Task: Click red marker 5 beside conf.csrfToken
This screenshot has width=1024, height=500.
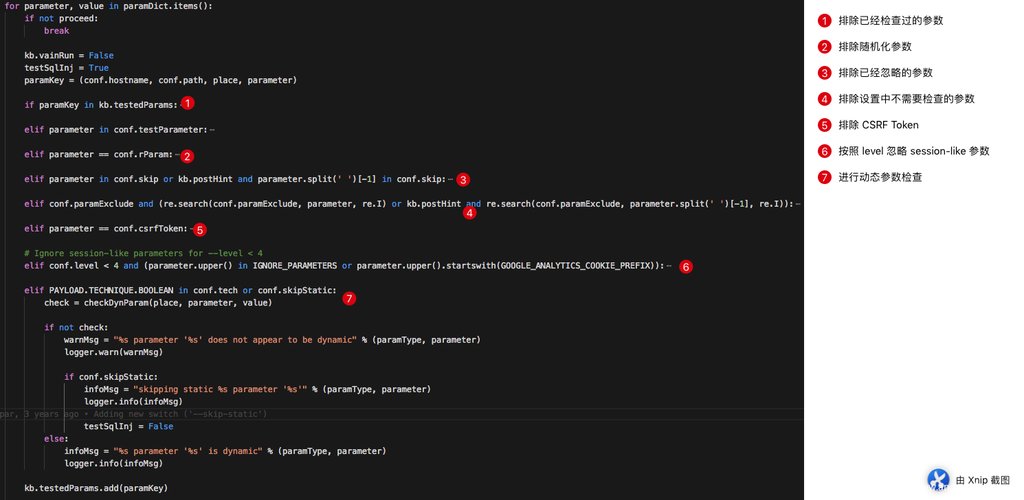Action: click(199, 229)
